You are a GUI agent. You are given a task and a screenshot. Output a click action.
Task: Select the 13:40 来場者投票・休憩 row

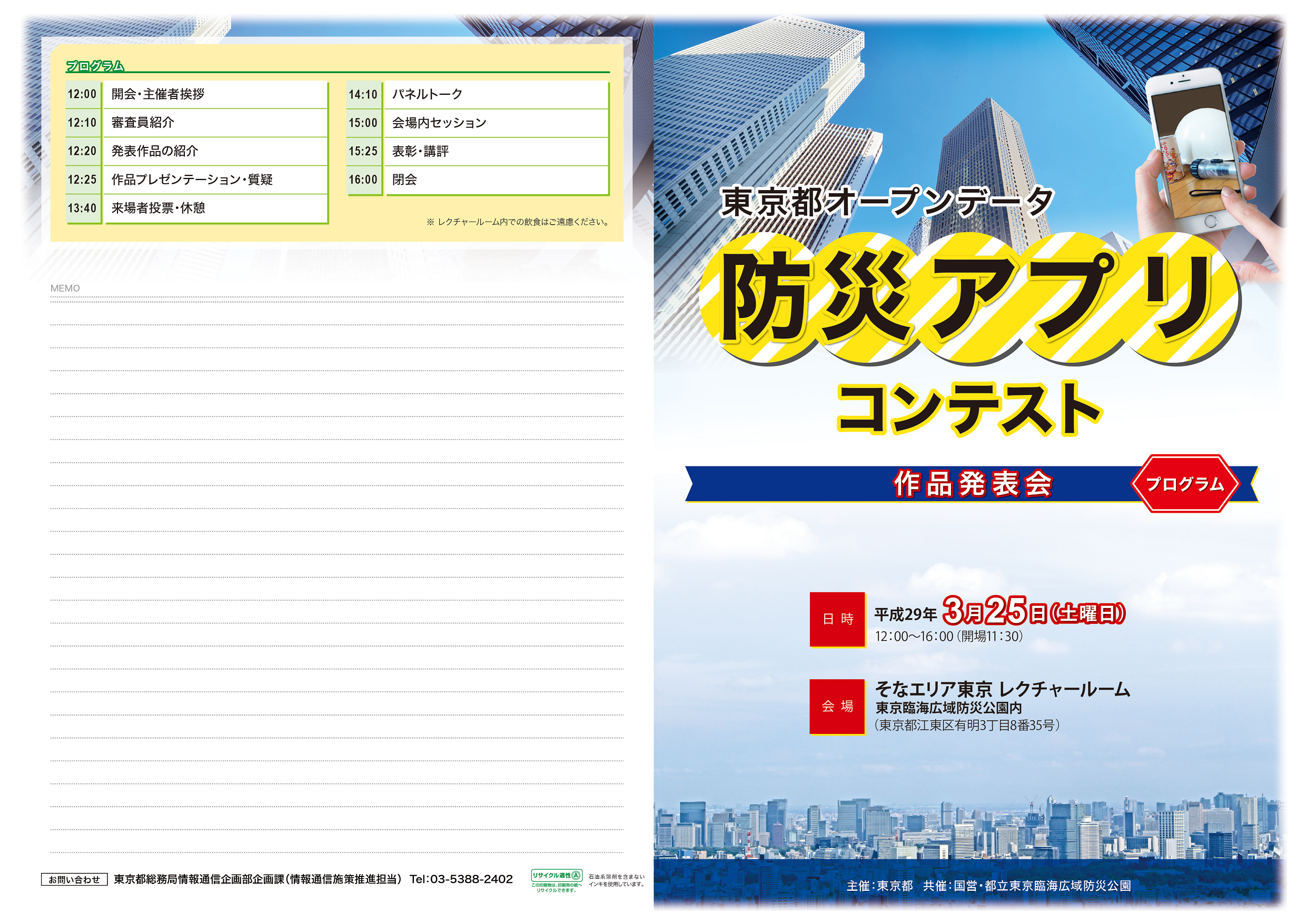pos(196,208)
